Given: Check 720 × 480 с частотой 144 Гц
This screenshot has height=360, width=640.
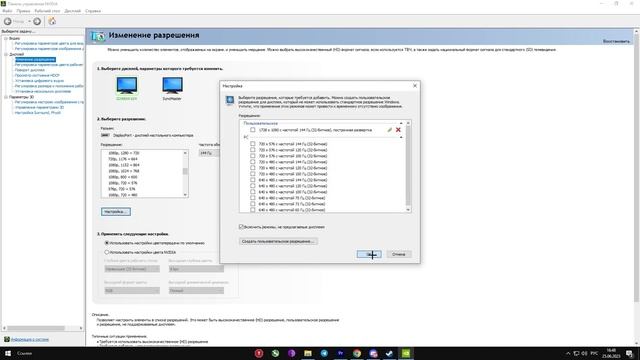Looking at the screenshot, I should [253, 162].
